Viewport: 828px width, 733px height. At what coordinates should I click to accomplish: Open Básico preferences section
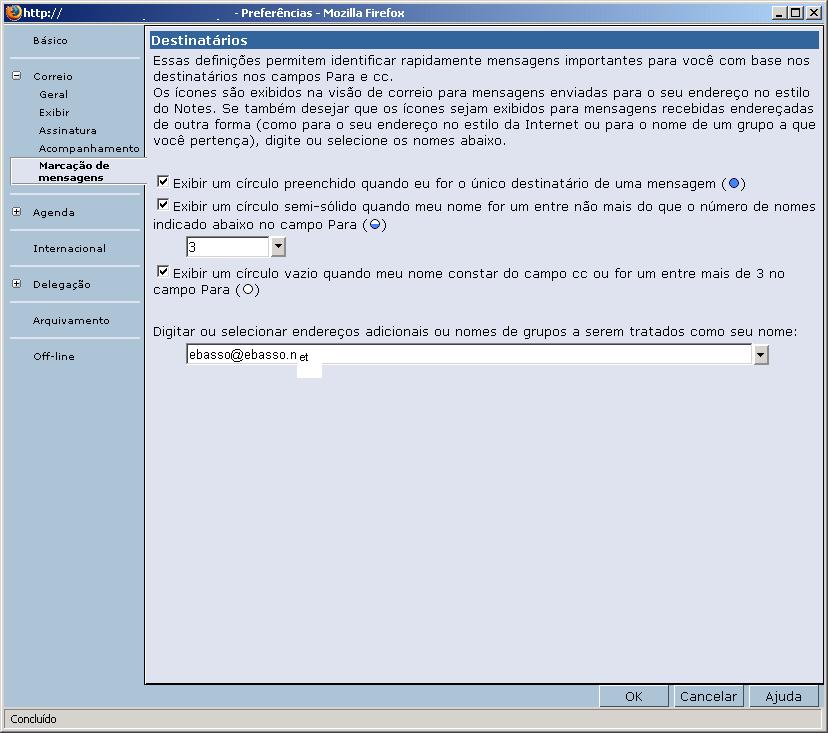(50, 41)
